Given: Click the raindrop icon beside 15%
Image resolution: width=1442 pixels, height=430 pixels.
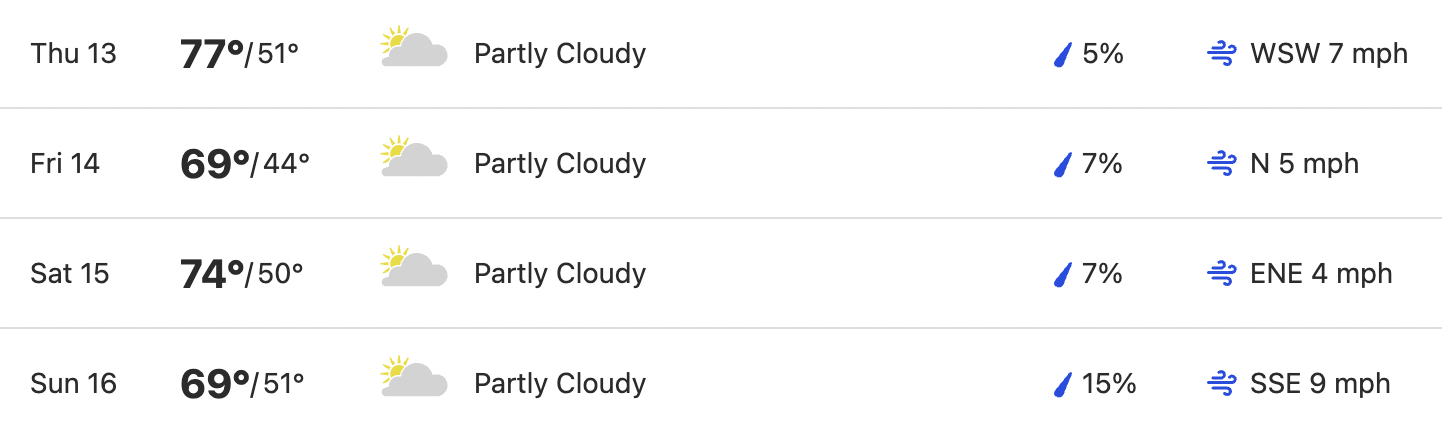Looking at the screenshot, I should 1063,384.
